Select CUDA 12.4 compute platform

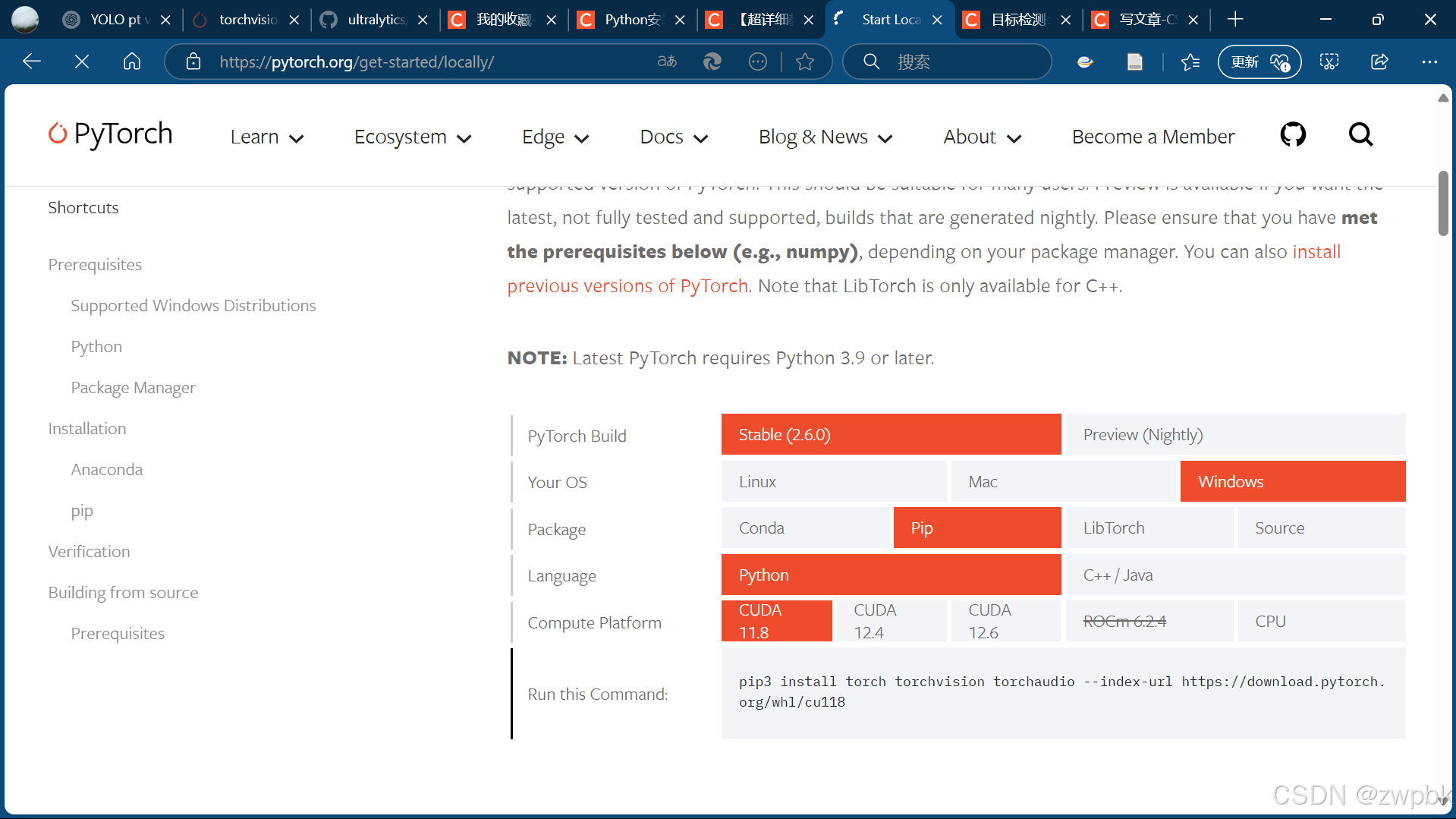pyautogui.click(x=892, y=621)
